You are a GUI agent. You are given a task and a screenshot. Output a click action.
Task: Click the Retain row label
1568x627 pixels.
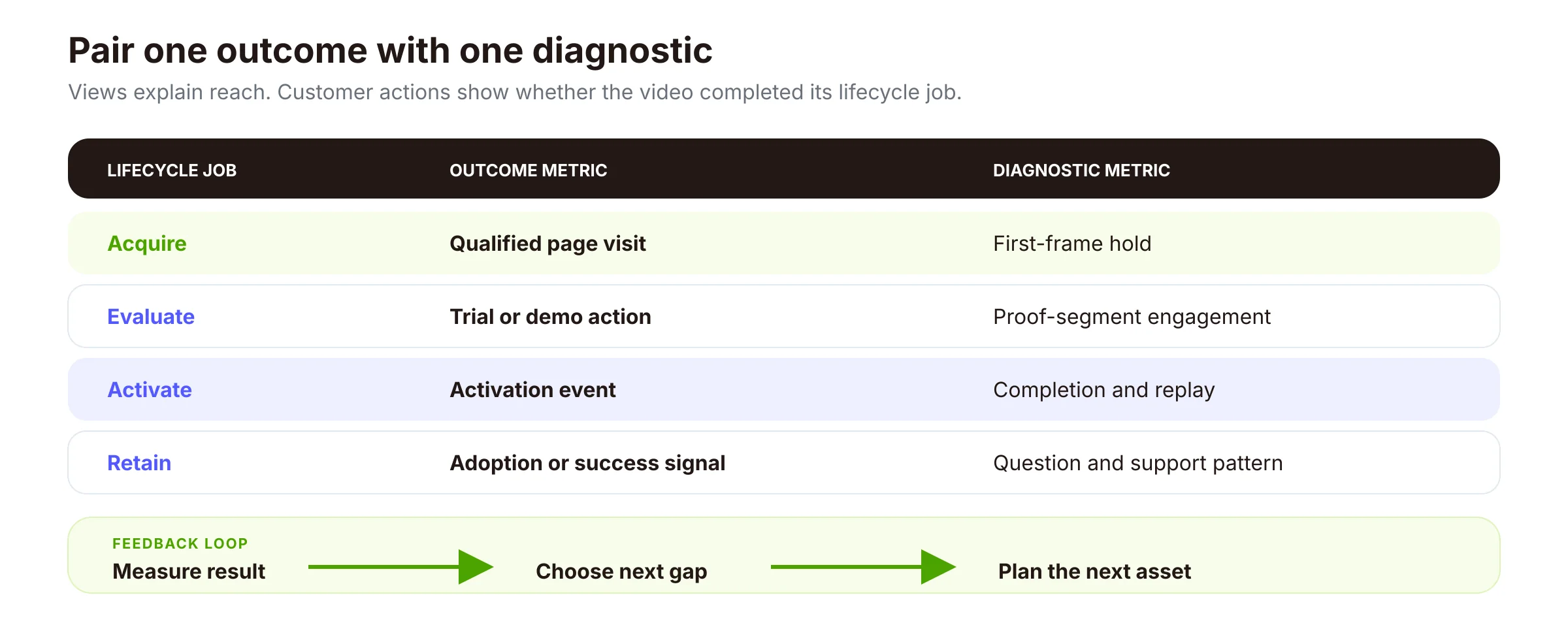click(139, 463)
